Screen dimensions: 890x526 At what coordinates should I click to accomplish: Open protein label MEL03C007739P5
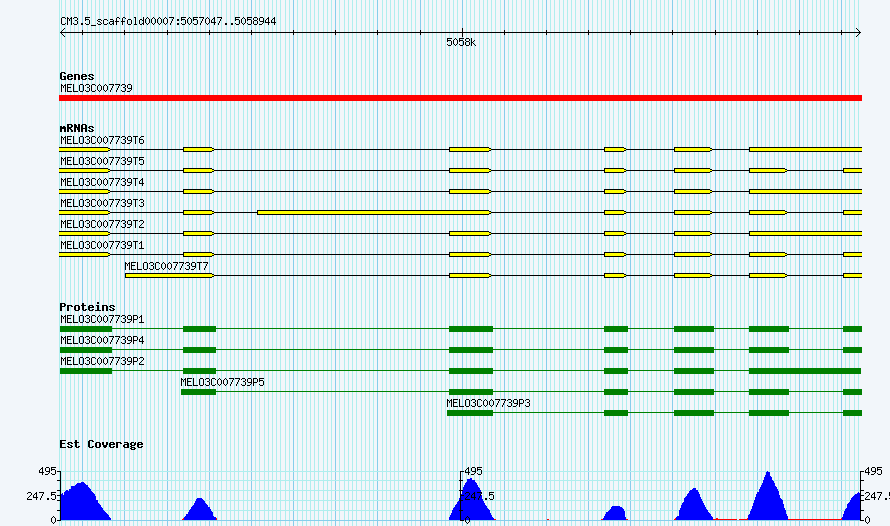click(x=222, y=382)
